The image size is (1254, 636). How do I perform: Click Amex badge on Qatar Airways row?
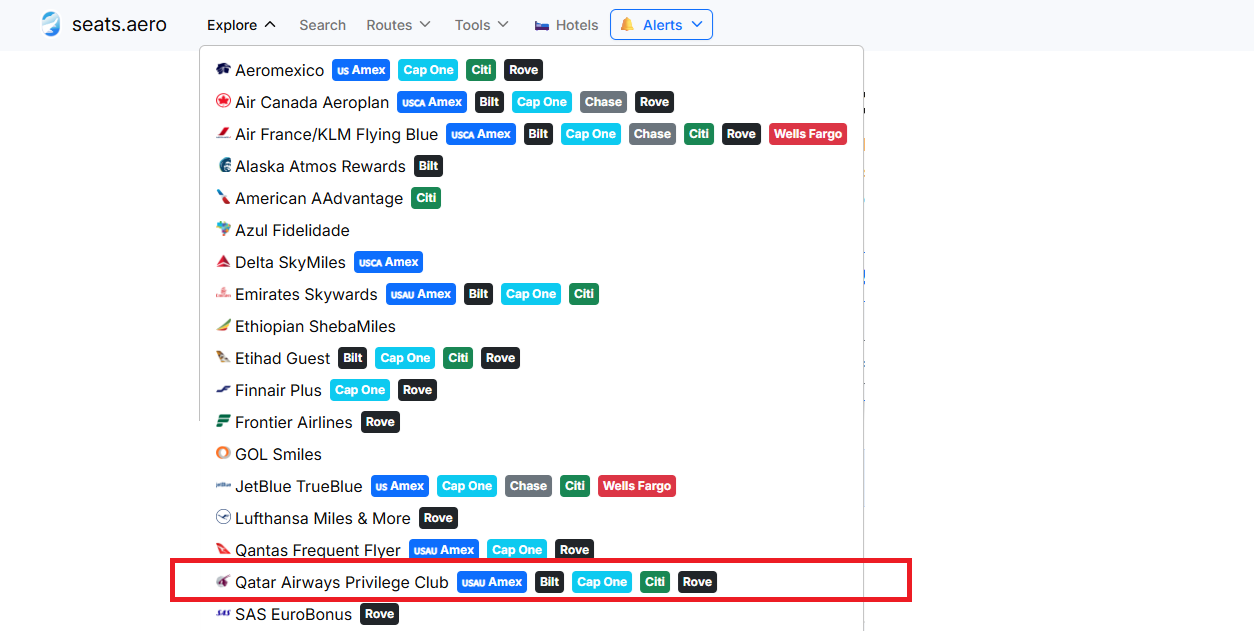(x=492, y=582)
